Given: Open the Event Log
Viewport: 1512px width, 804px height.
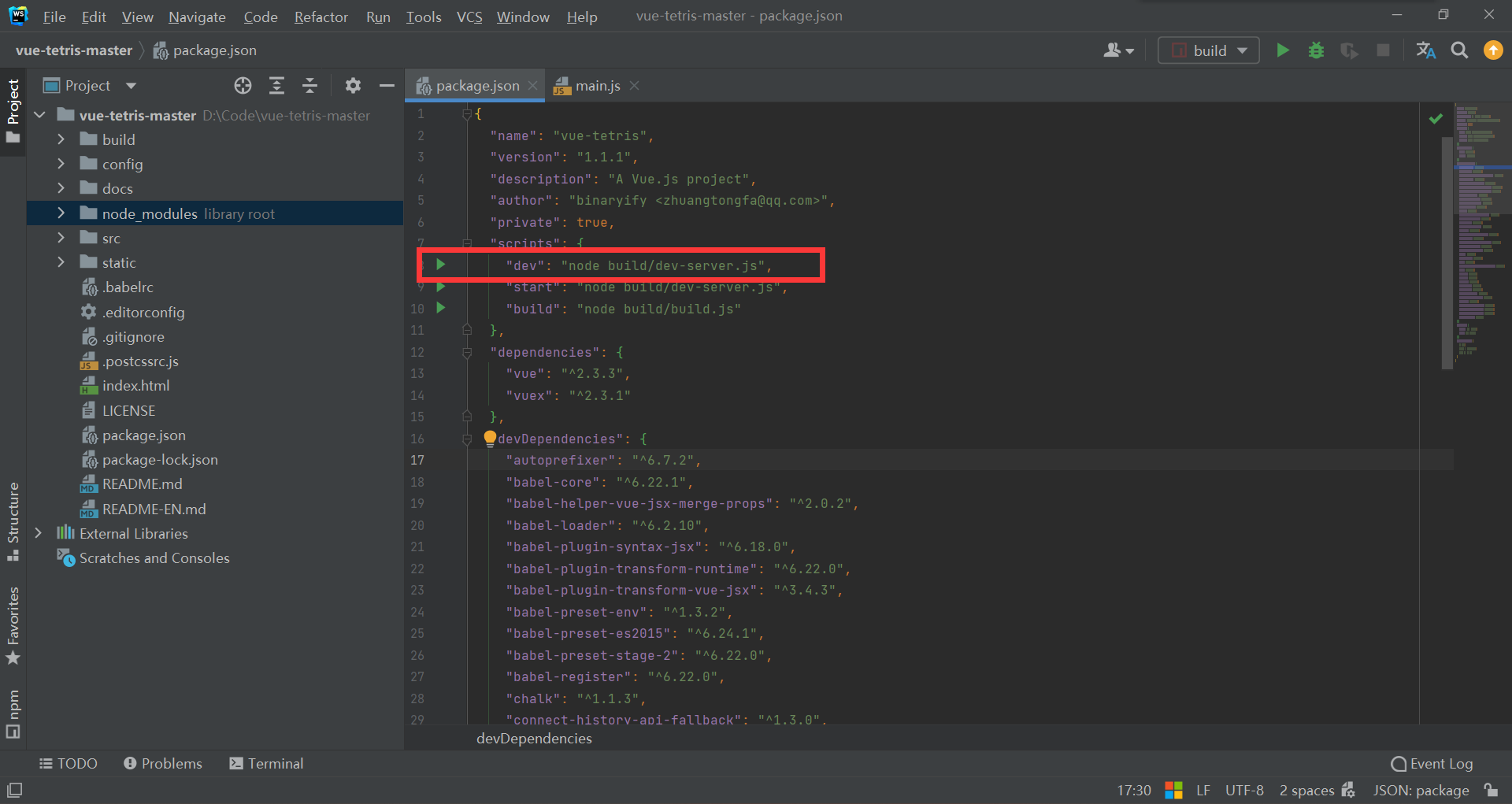Looking at the screenshot, I should tap(1432, 763).
